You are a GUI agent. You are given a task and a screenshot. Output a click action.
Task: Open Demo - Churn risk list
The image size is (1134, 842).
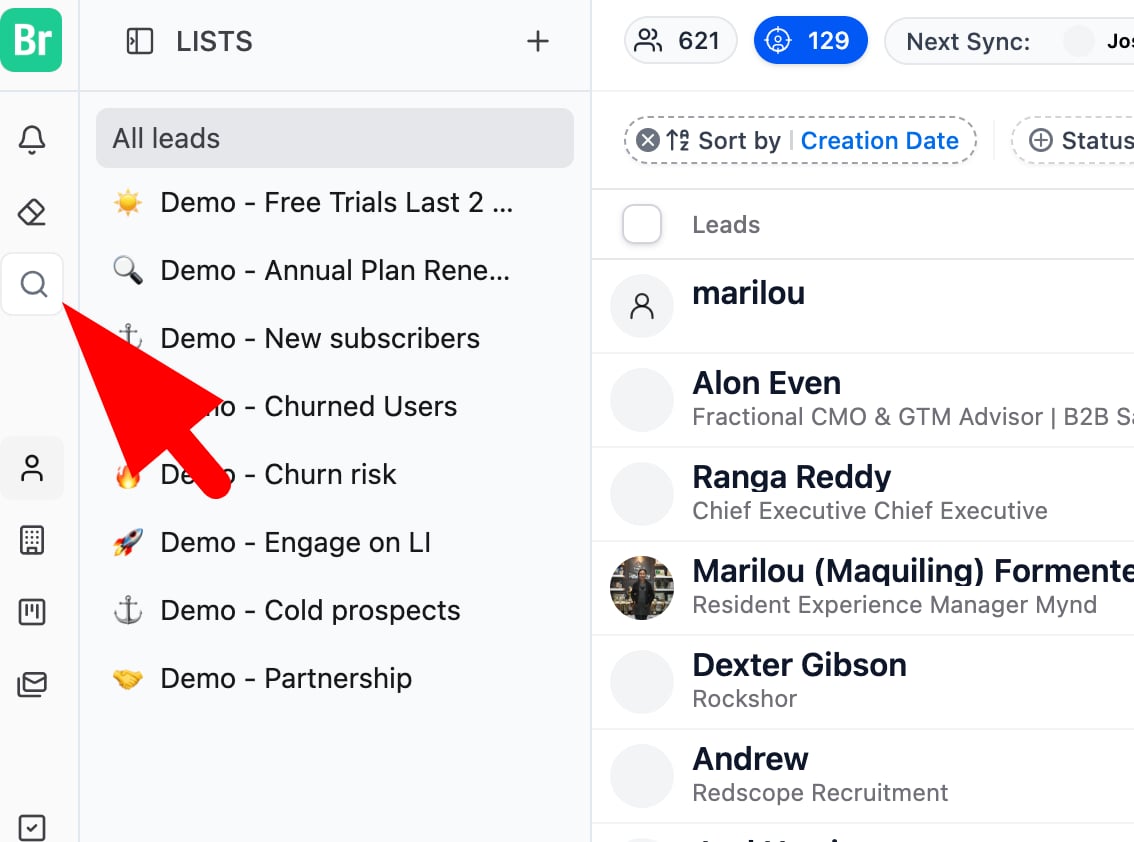[335, 475]
